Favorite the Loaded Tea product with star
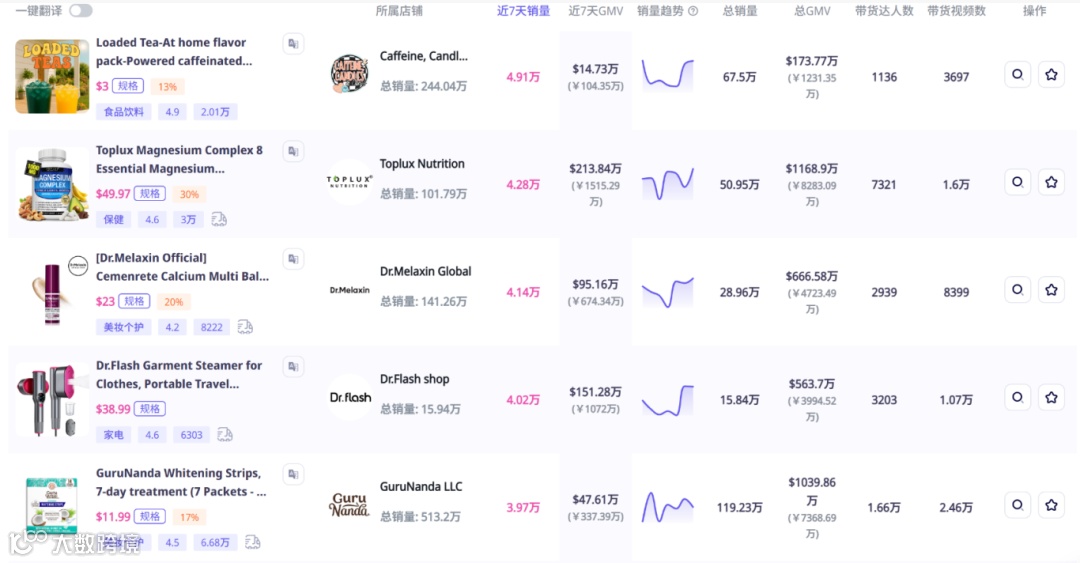 [x=1051, y=75]
